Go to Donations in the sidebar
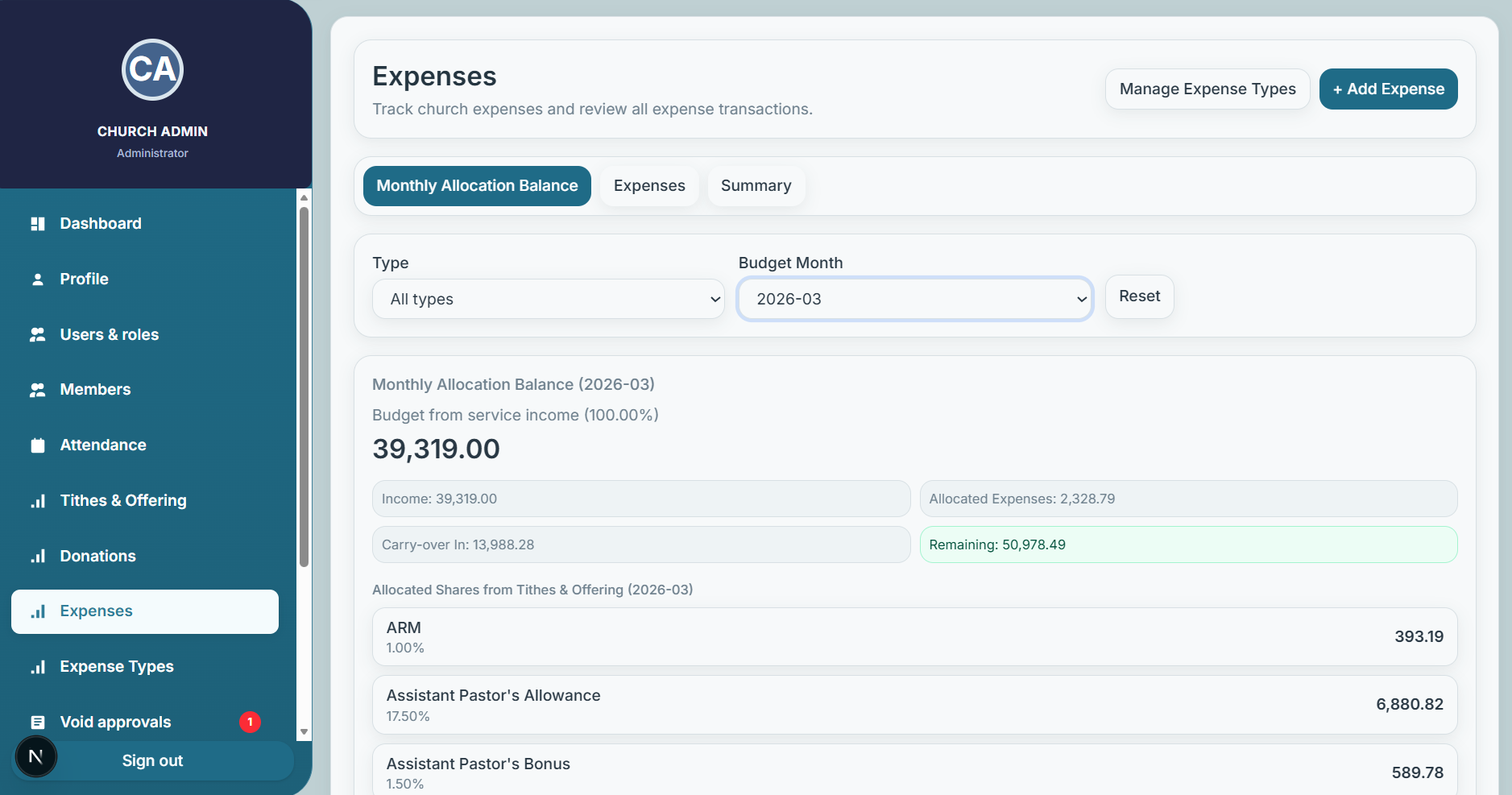The width and height of the screenshot is (1512, 795). [x=97, y=557]
